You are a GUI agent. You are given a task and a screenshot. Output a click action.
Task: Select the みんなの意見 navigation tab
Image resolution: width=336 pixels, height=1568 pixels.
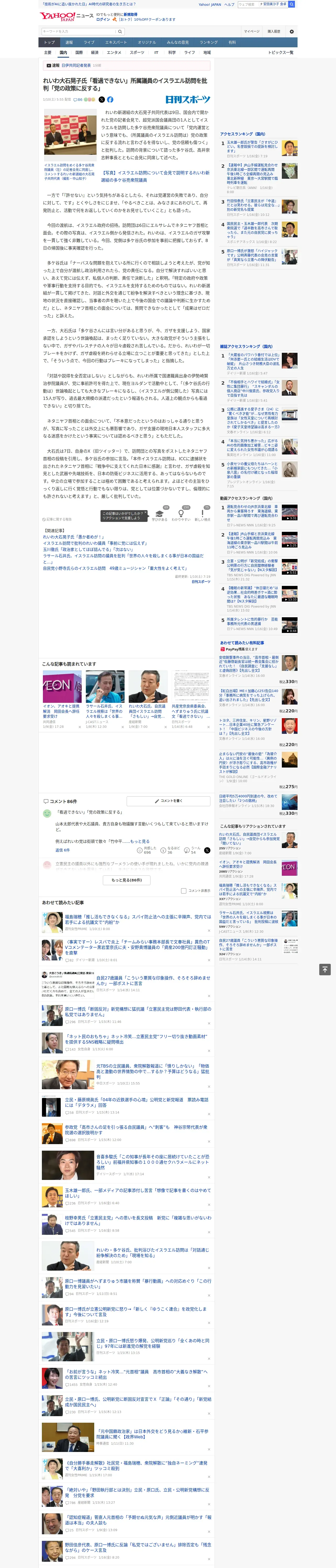tap(177, 43)
